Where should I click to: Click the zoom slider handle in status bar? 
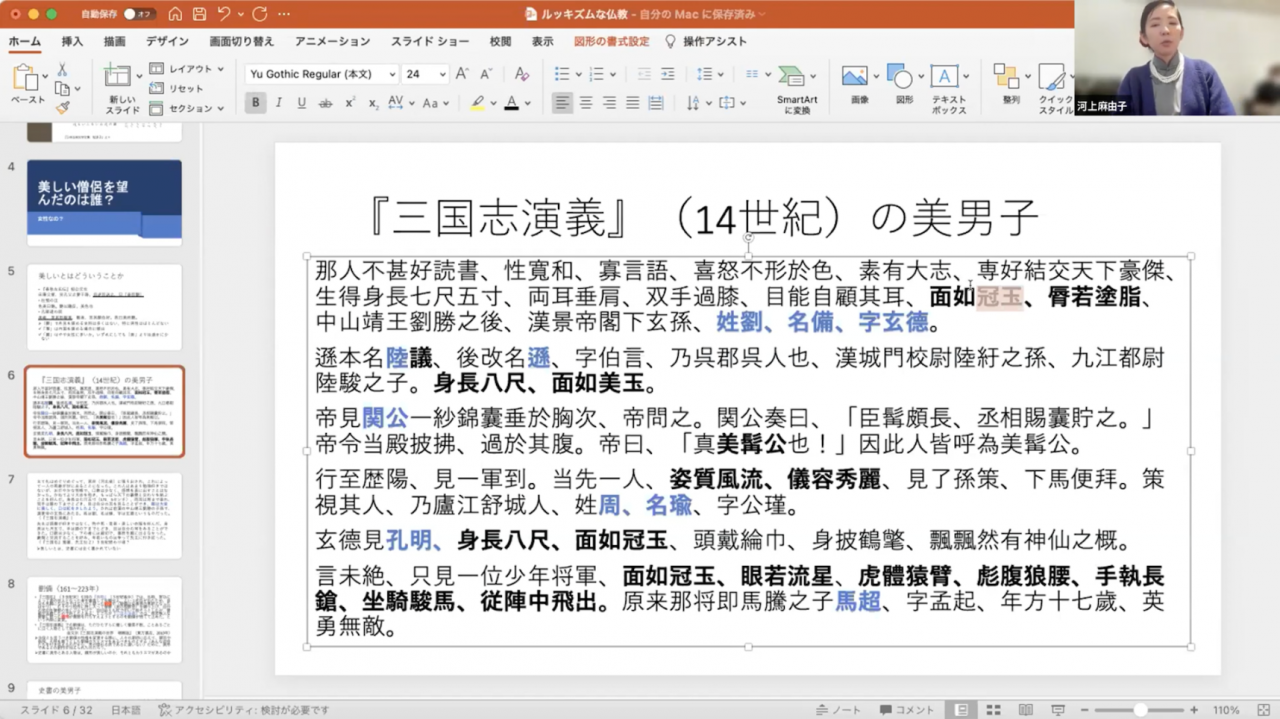(1139, 710)
